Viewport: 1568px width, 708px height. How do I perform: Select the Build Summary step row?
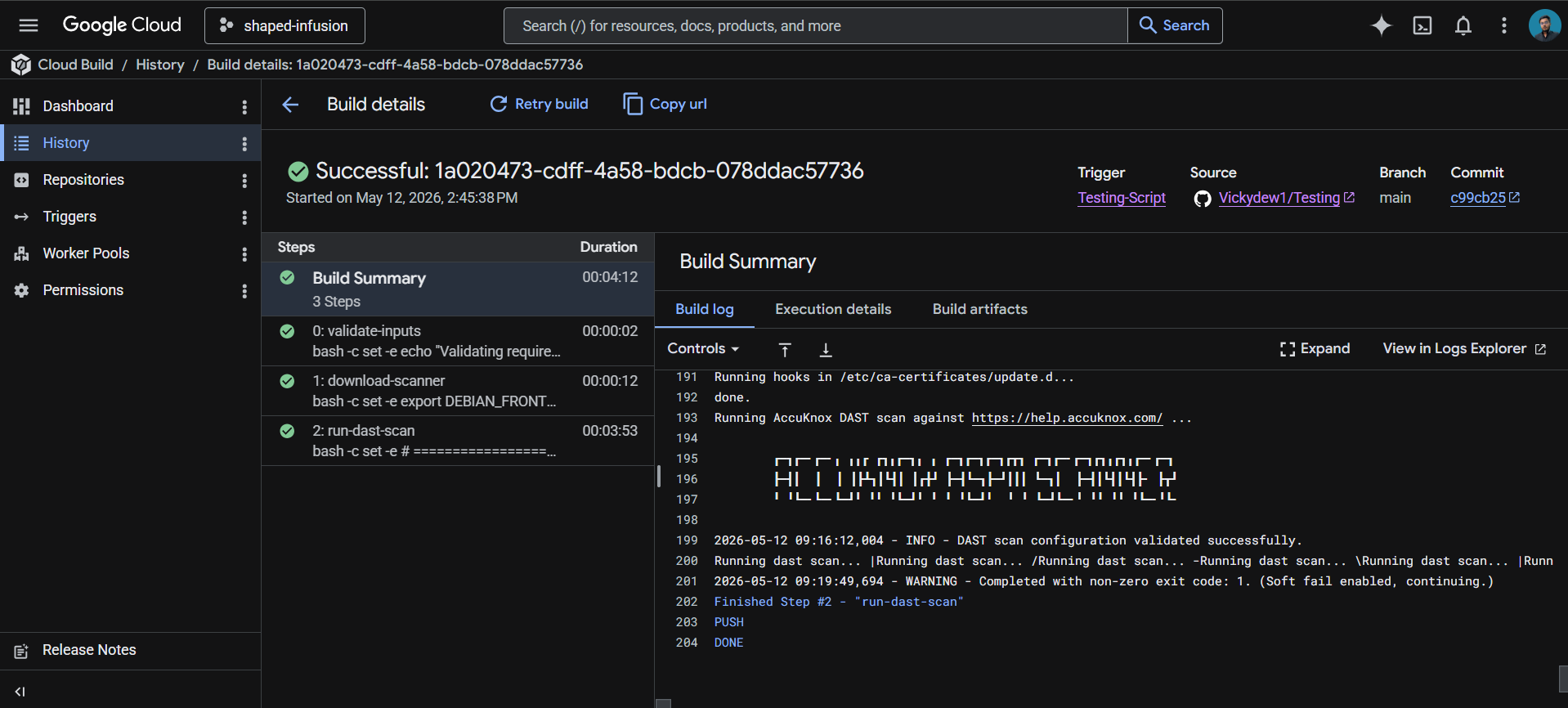pyautogui.click(x=458, y=289)
